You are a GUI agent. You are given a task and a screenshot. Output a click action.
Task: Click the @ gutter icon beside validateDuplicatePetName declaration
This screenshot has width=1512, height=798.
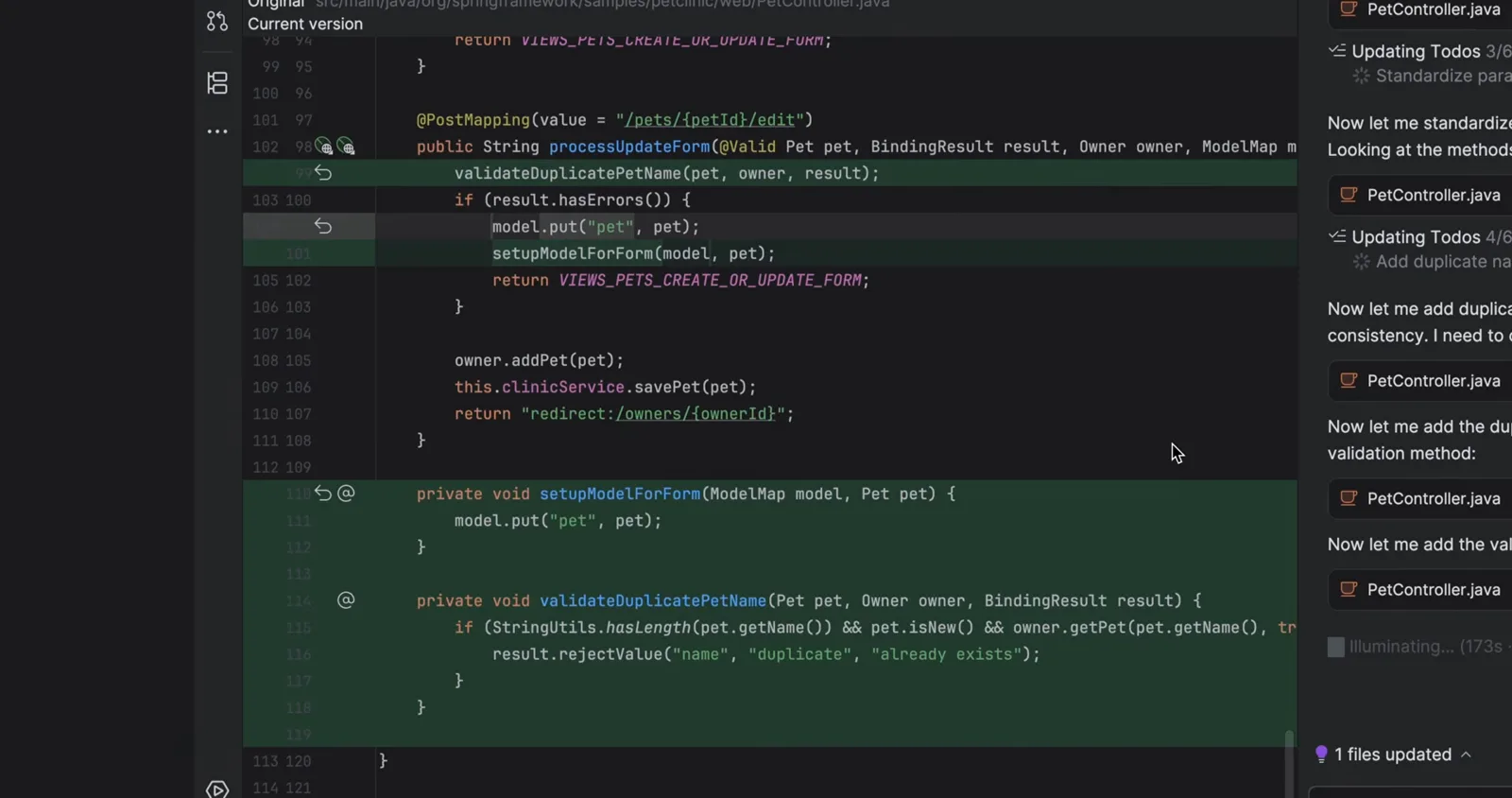tap(347, 600)
